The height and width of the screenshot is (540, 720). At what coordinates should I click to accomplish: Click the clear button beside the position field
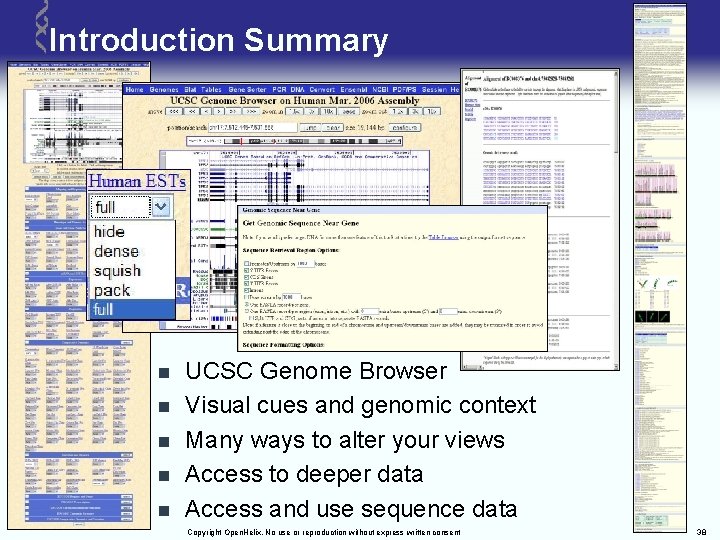332,128
